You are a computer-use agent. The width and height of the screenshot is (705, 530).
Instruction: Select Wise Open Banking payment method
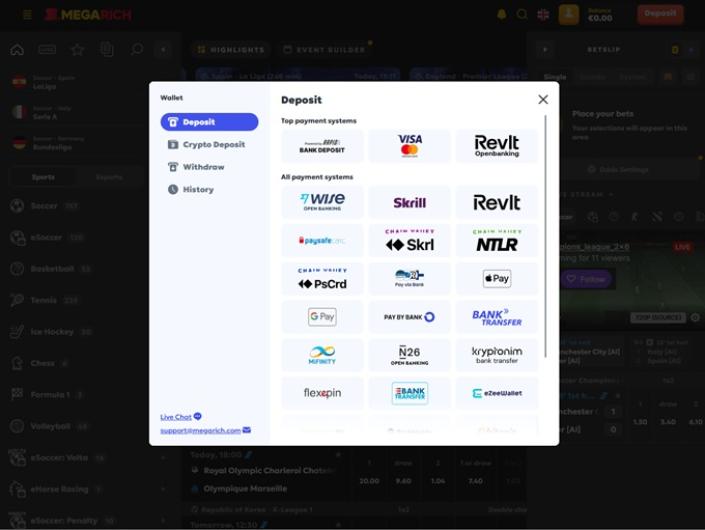(x=322, y=203)
